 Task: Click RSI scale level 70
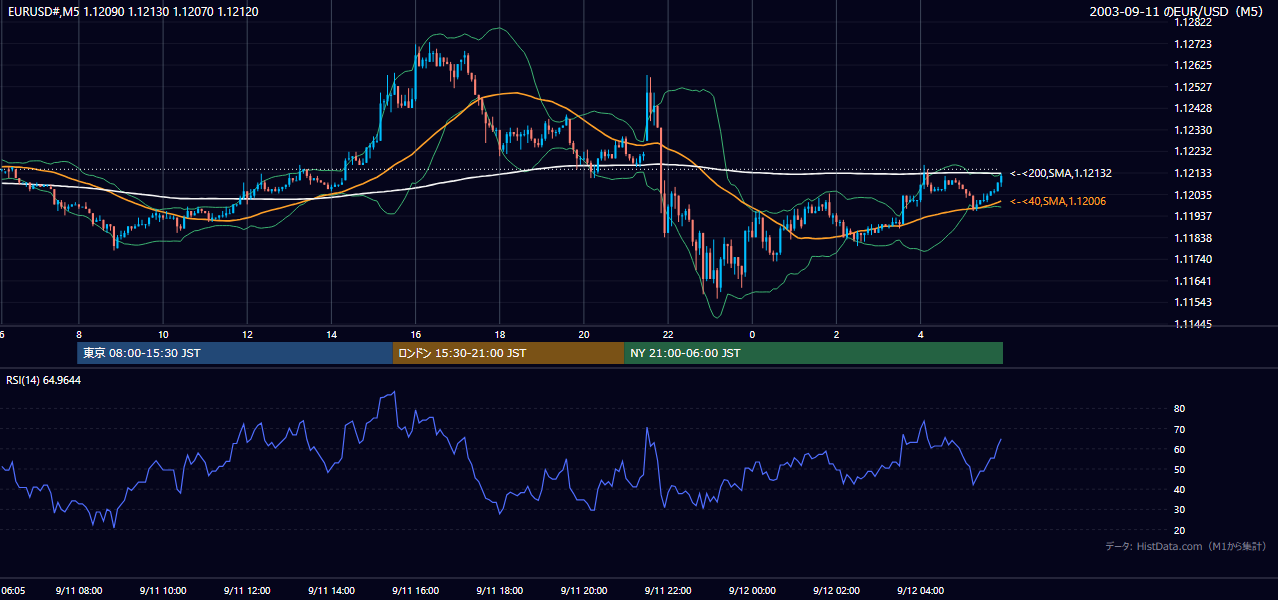point(1179,430)
